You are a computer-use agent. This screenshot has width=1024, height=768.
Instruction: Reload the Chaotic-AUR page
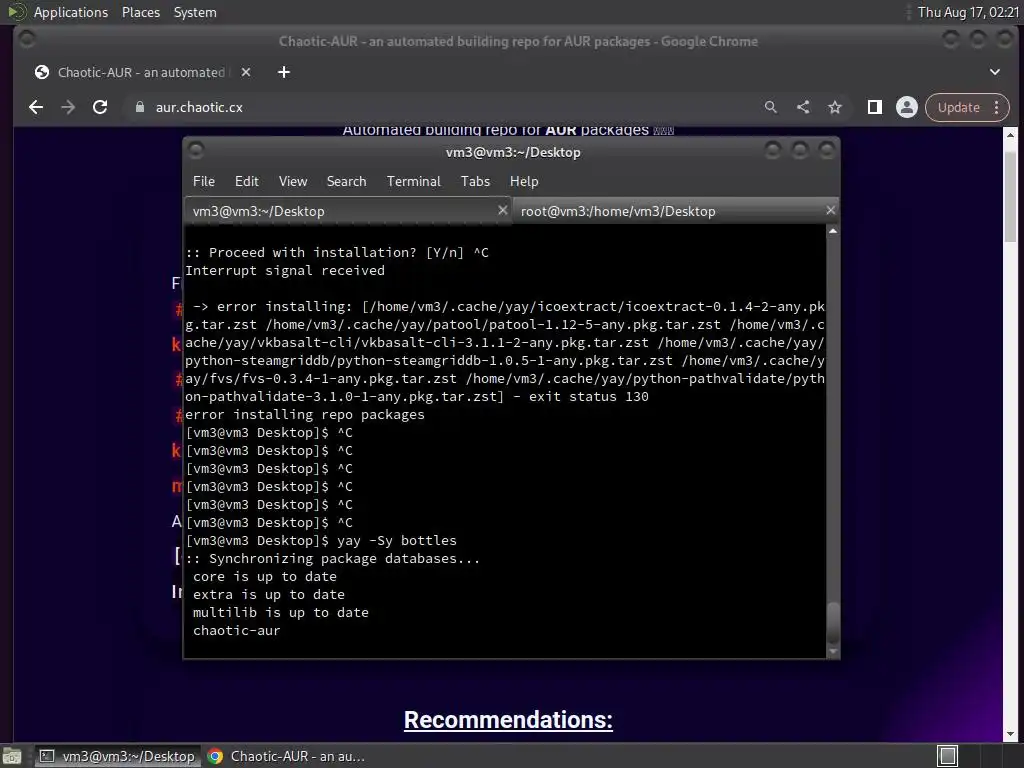click(x=100, y=107)
